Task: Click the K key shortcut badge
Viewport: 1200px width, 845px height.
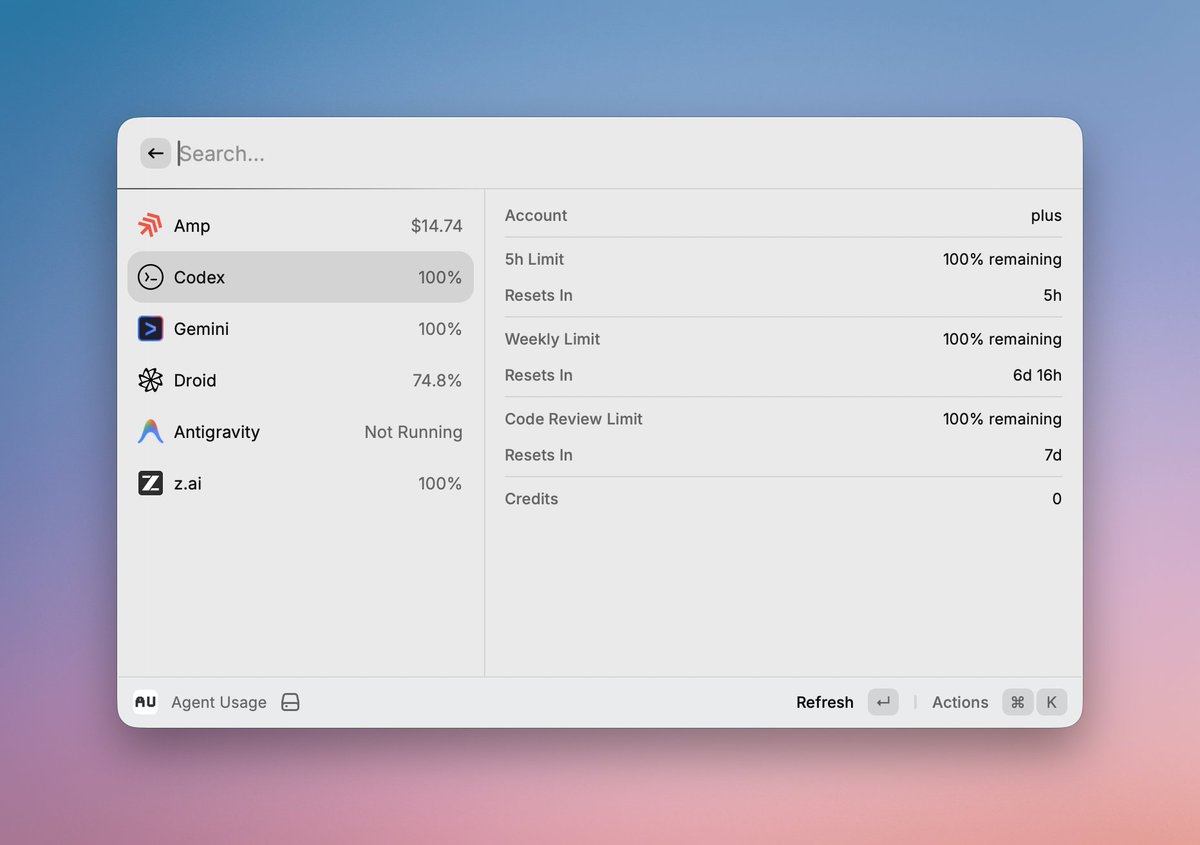Action: [1051, 702]
